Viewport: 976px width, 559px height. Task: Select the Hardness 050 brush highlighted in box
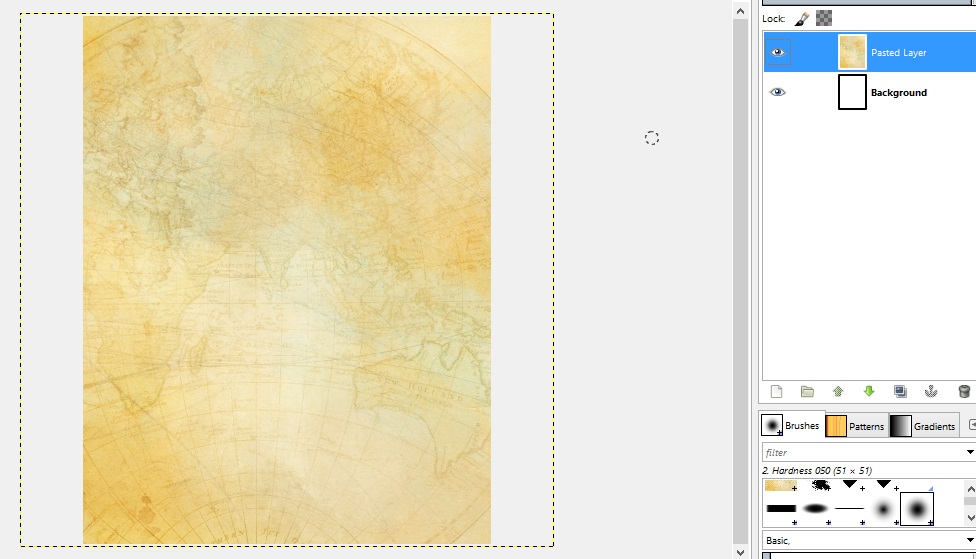pos(917,509)
